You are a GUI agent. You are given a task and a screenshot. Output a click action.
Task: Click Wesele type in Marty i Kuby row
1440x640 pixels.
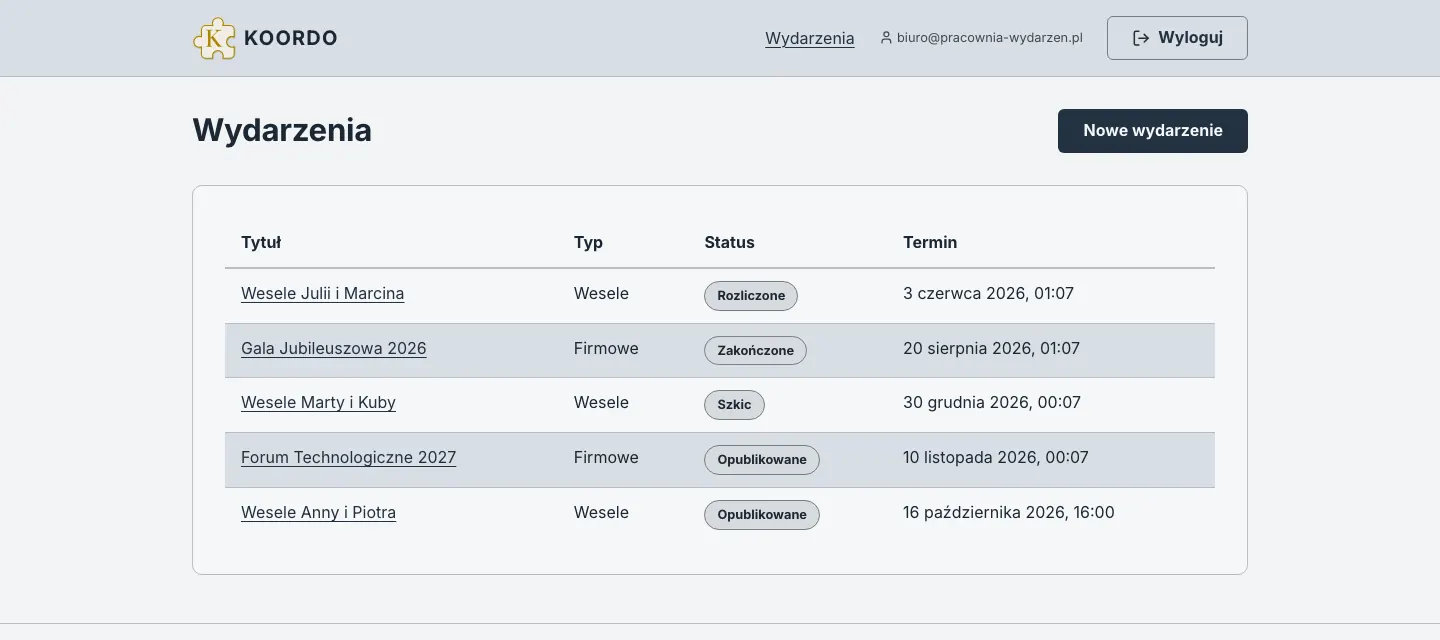[601, 403]
